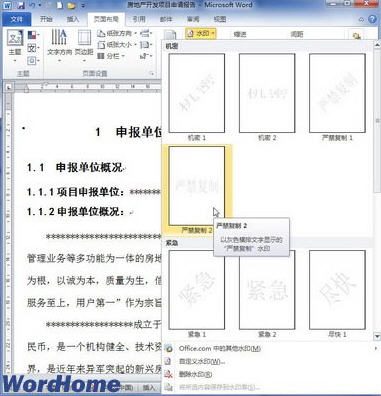
Task: Open the 纸张方向 (Orientation) dropdown
Action: point(117,33)
